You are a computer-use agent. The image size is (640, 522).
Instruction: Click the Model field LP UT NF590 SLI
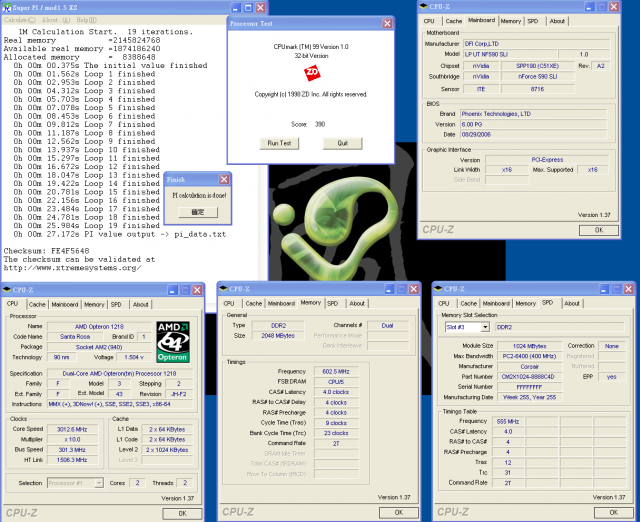point(510,54)
